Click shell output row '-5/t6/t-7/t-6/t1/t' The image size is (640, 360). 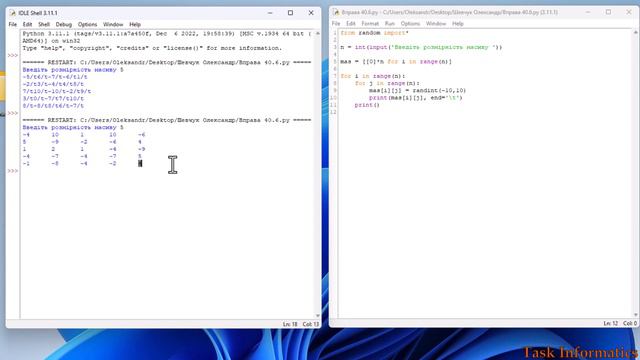55,77
